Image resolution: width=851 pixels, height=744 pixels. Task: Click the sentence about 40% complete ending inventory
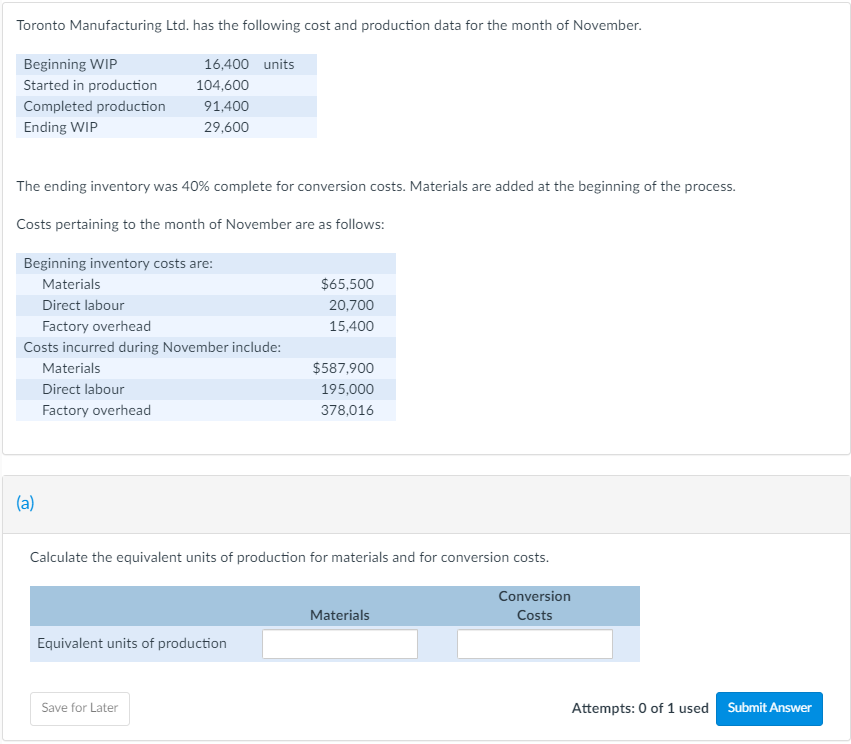[376, 186]
